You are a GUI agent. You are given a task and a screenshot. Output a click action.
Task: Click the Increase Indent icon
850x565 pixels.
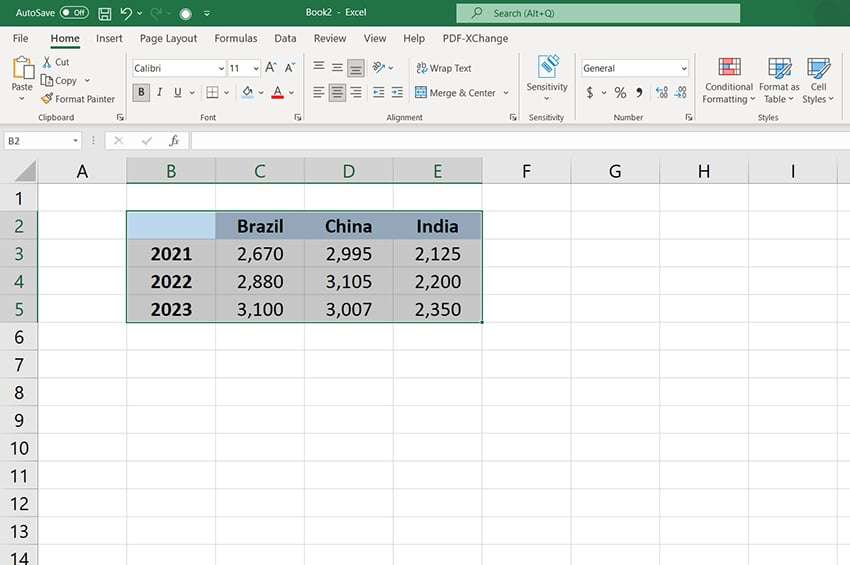[397, 93]
